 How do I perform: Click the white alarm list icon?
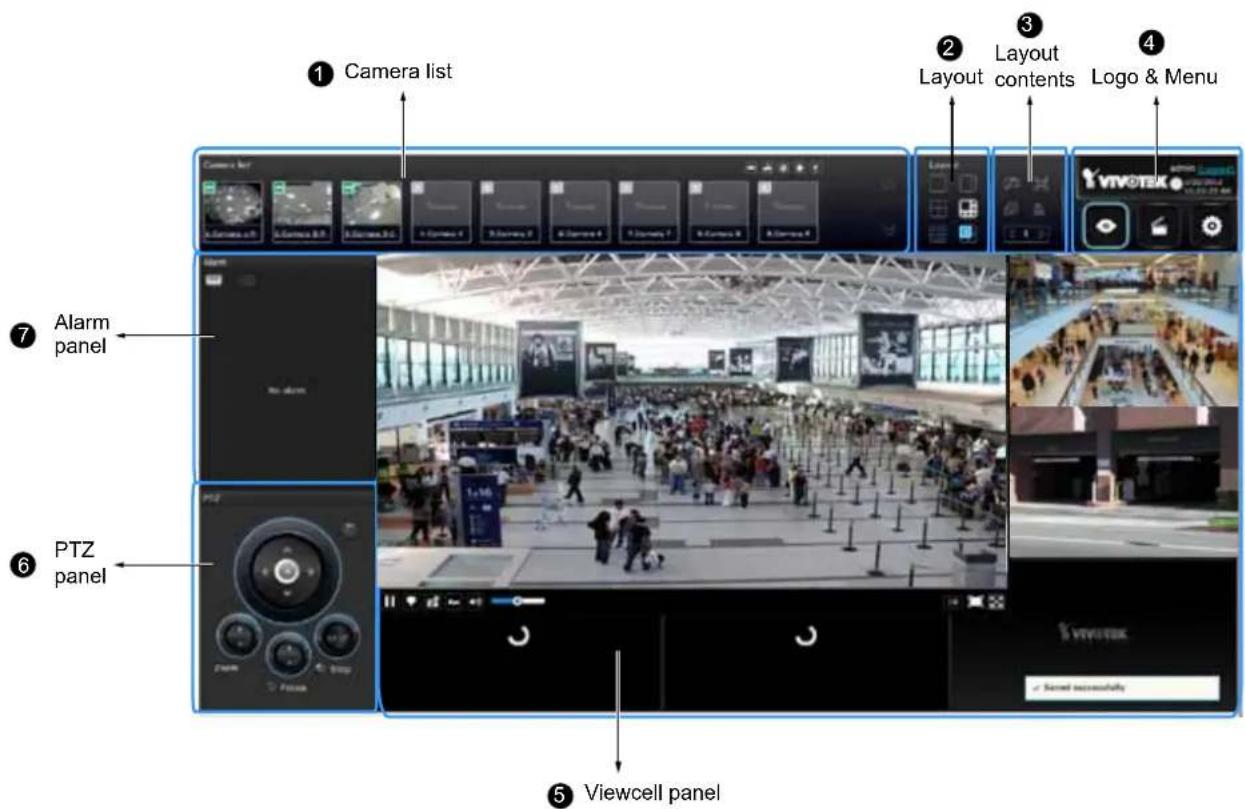(x=213, y=281)
